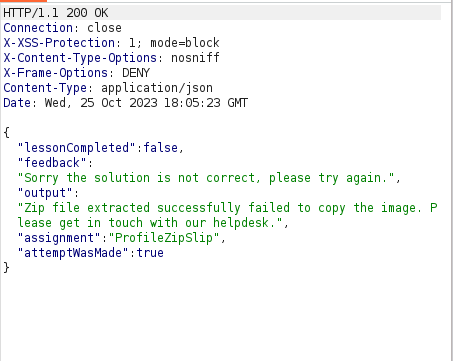This screenshot has width=453, height=361.
Task: Click the "feedback" JSON key
Action: 52,163
